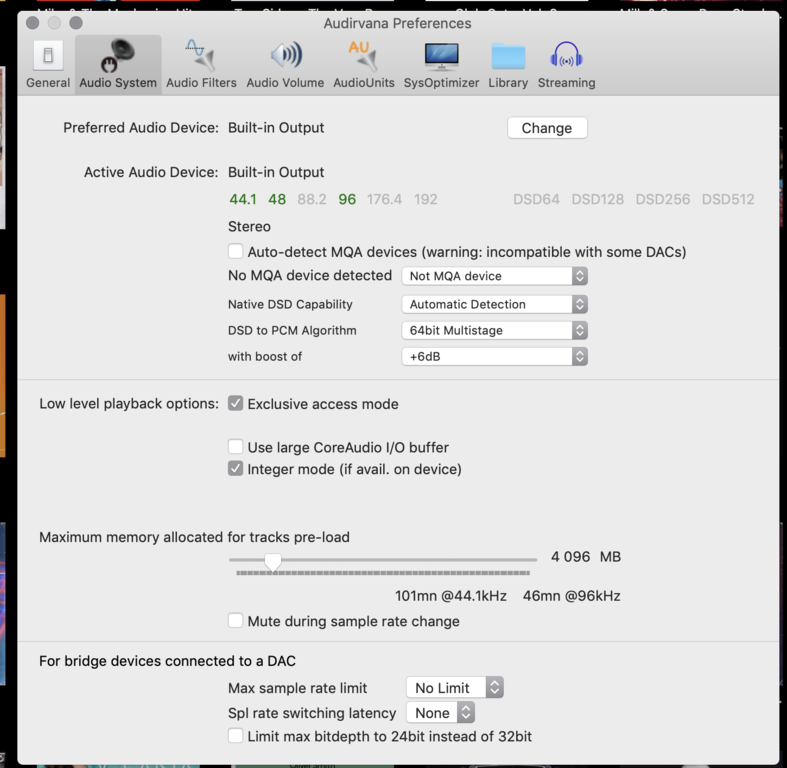
Task: Click the 4 096 MB value
Action: (x=586, y=557)
